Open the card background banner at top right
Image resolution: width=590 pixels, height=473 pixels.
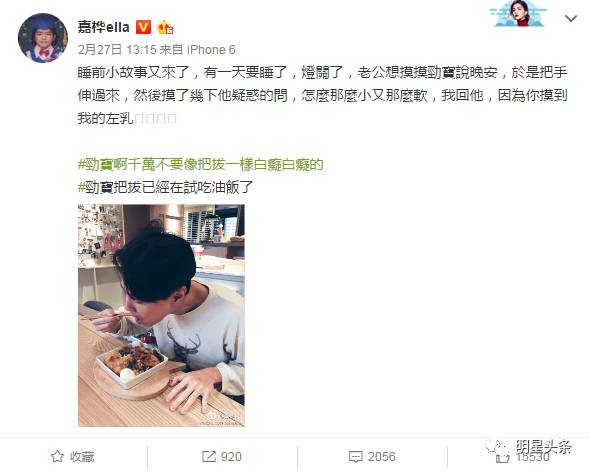pyautogui.click(x=520, y=14)
